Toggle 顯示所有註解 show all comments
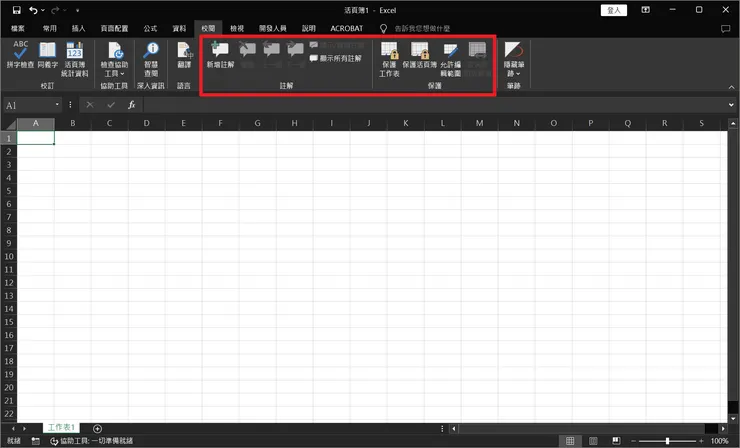The width and height of the screenshot is (740, 448). tap(336, 59)
